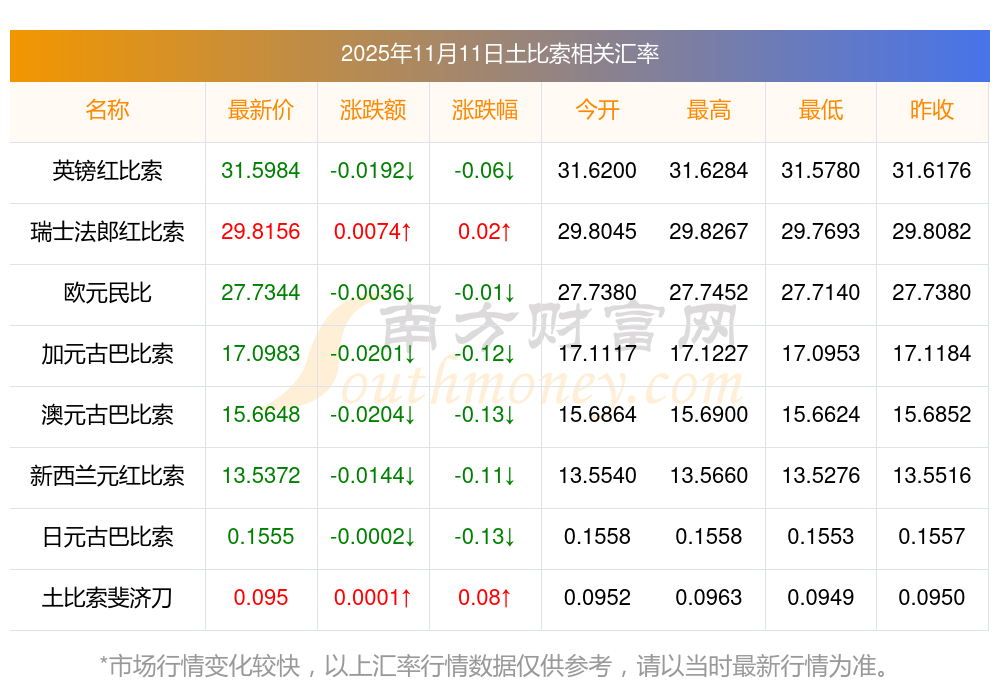
Task: Select the 日元古巴比索 row name
Action: pos(107,537)
